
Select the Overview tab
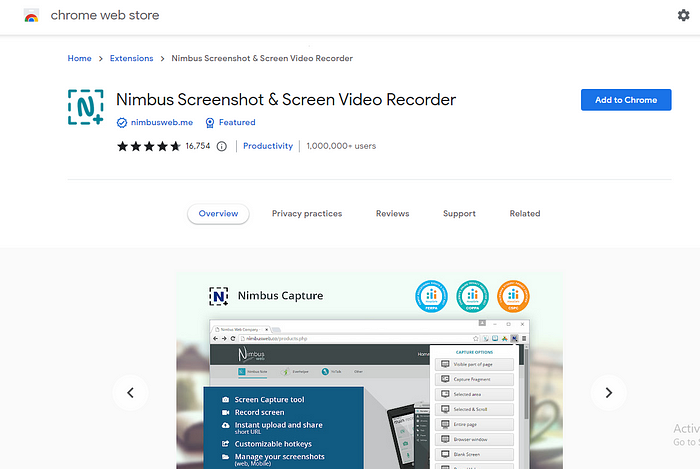point(218,214)
